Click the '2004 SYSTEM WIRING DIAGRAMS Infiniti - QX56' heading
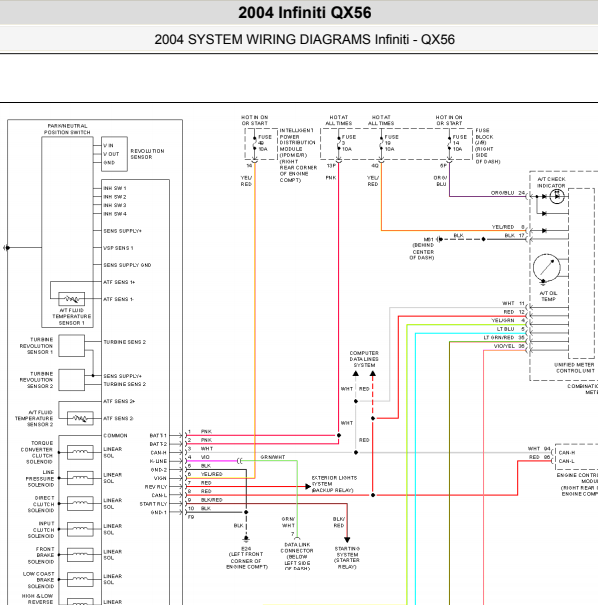Image resolution: width=598 pixels, height=605 pixels. click(305, 39)
